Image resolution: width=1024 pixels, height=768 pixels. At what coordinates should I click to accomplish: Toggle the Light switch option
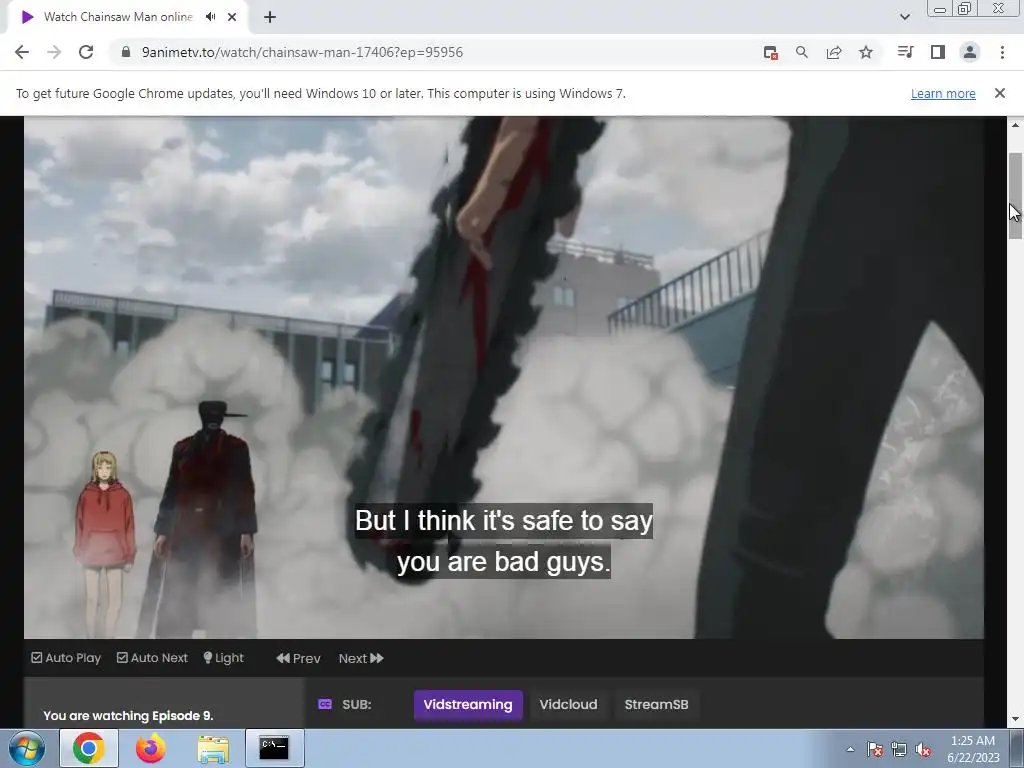point(223,658)
